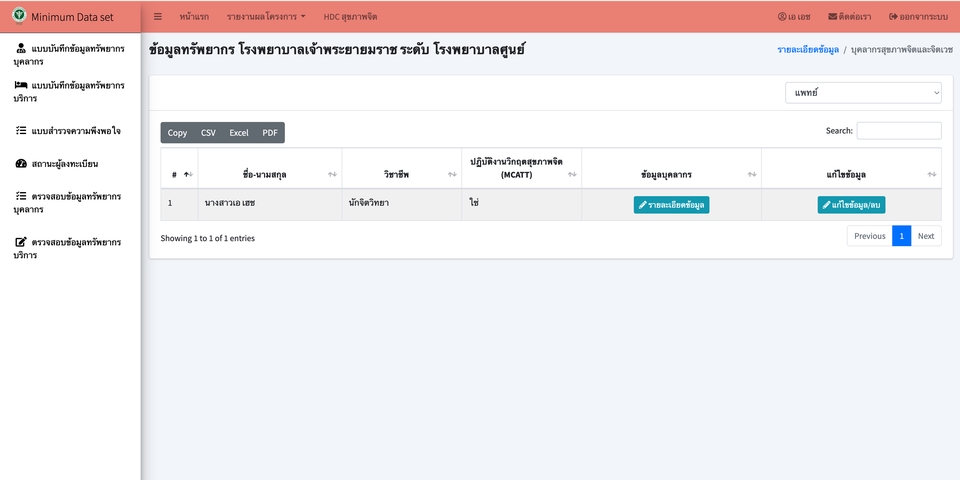The width and height of the screenshot is (960, 480).
Task: Sort by ชื่อ-นามสกุล column header
Action: [x=270, y=168]
